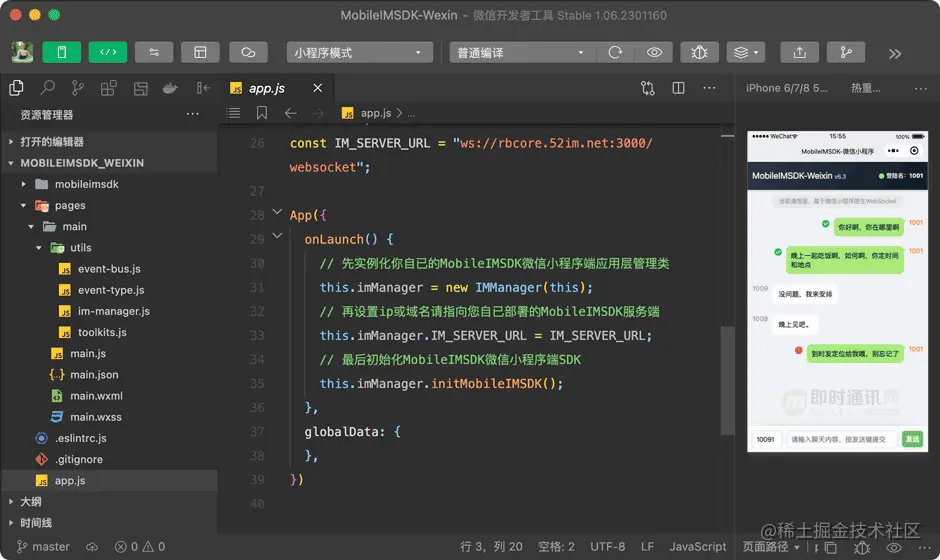Open event-bus.js file
940x560 pixels.
(110, 269)
